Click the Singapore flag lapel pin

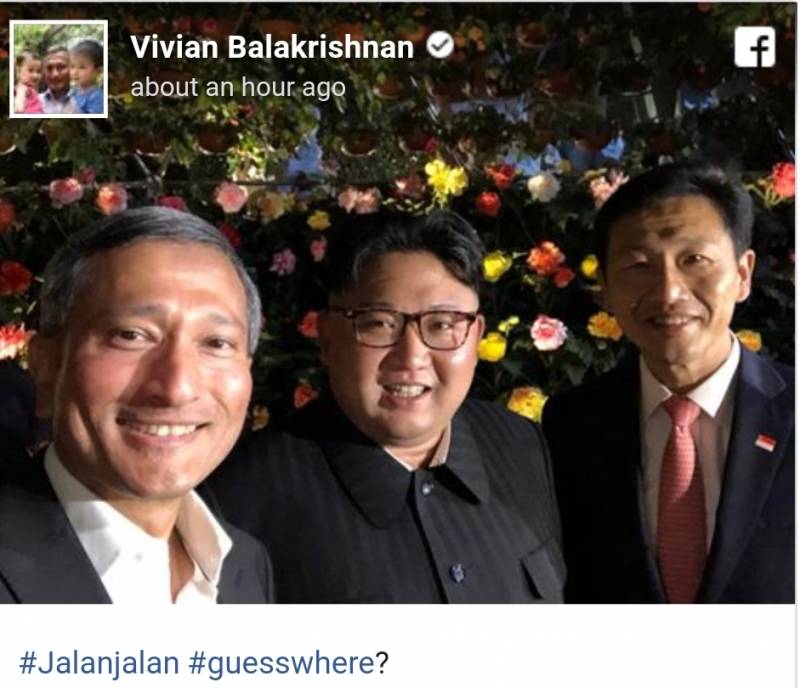point(765,442)
